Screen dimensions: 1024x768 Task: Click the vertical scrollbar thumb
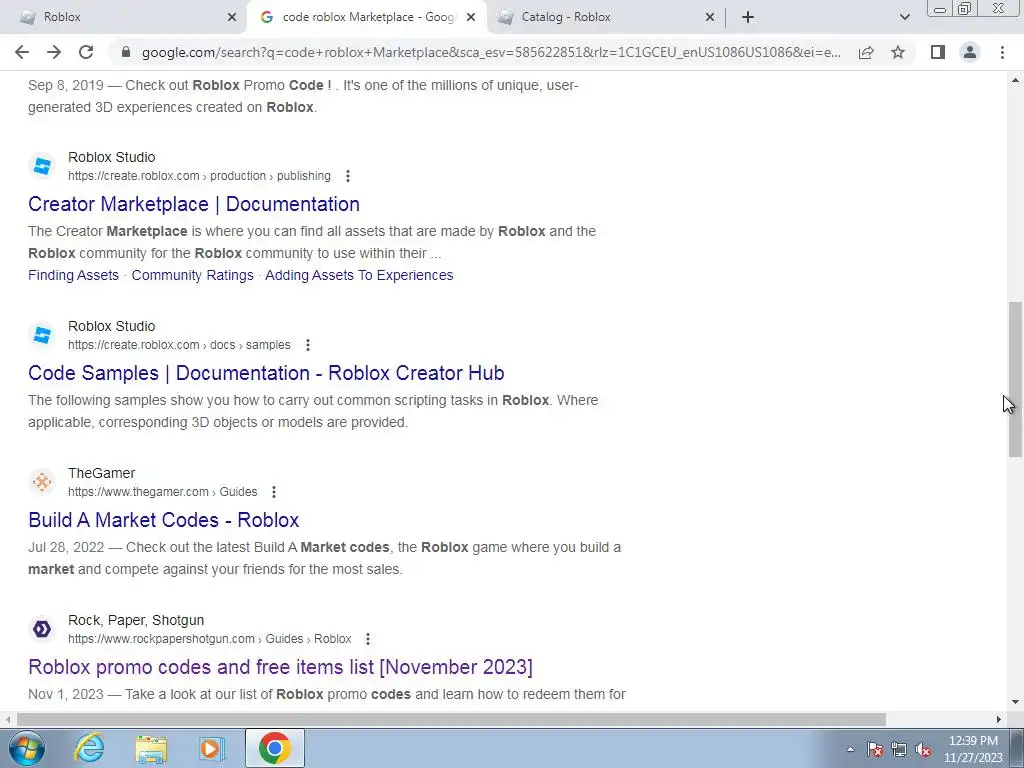1016,379
